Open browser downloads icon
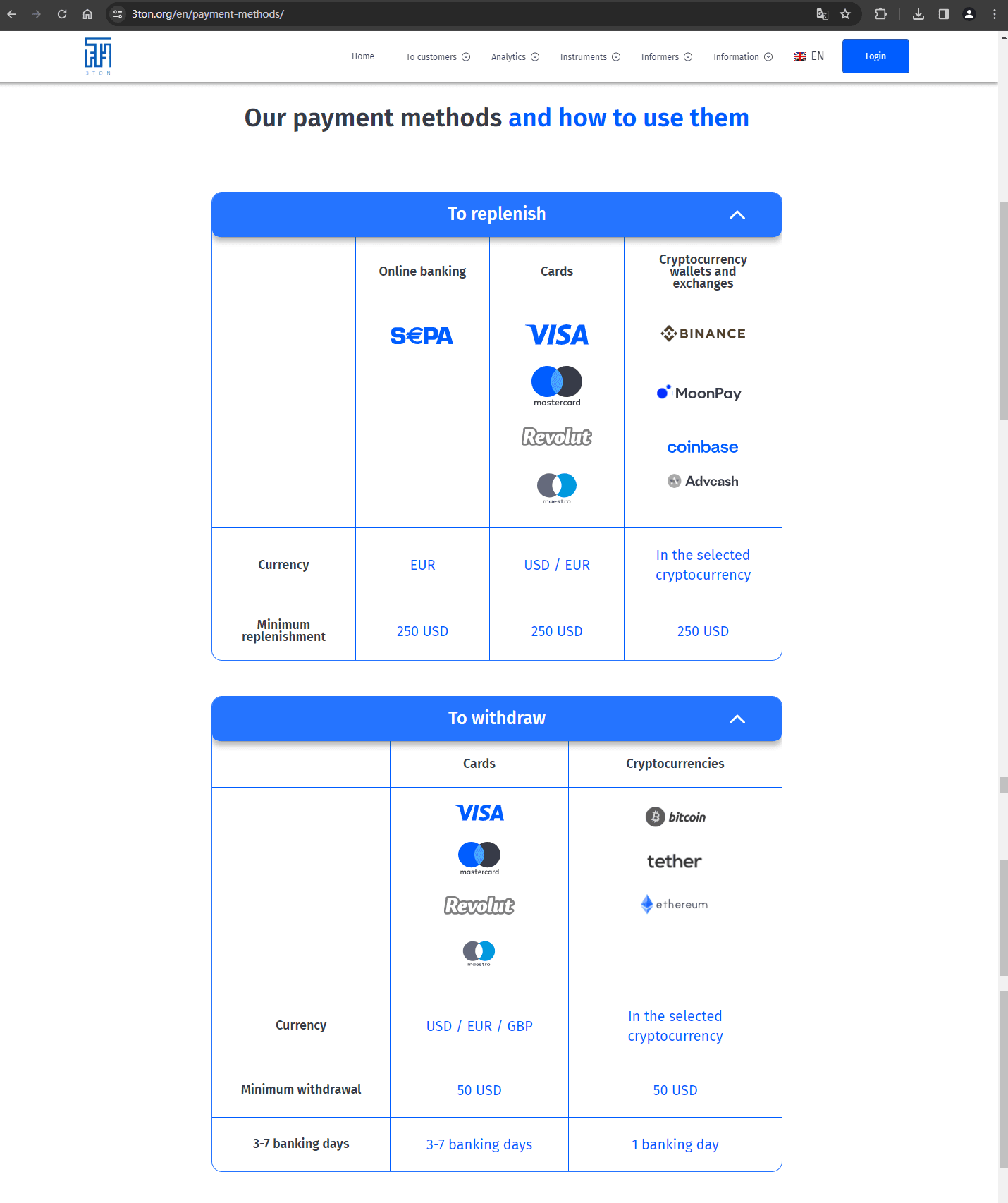This screenshot has width=1008, height=1203. point(918,14)
